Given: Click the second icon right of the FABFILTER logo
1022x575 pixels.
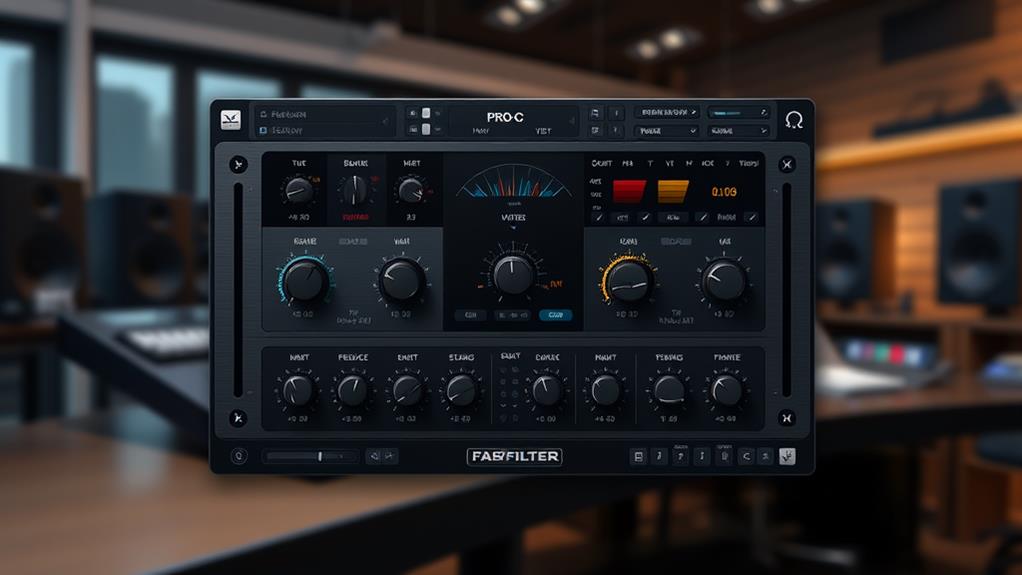Looking at the screenshot, I should point(659,456).
